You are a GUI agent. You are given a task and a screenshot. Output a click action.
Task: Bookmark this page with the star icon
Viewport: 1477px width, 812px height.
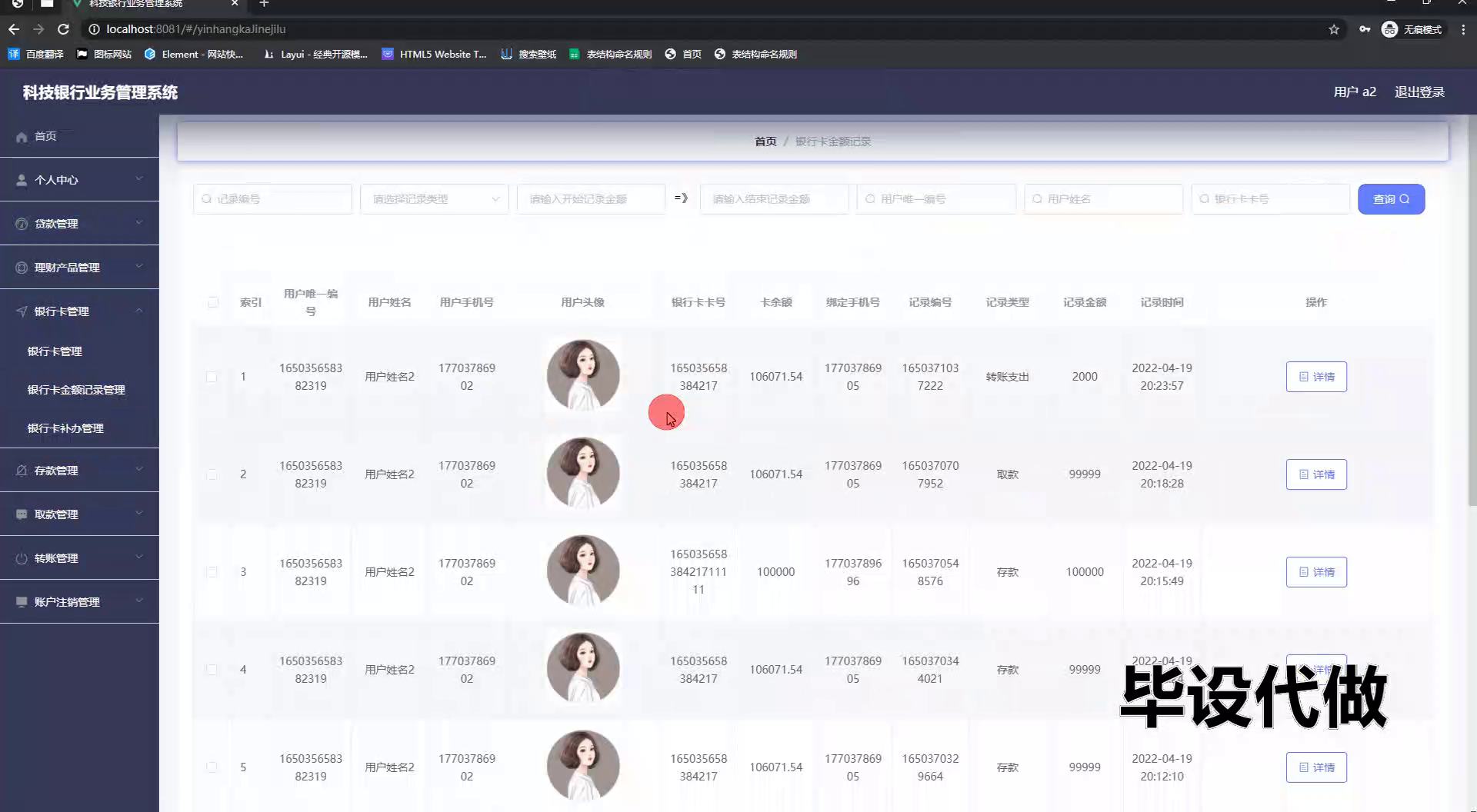tap(1334, 29)
